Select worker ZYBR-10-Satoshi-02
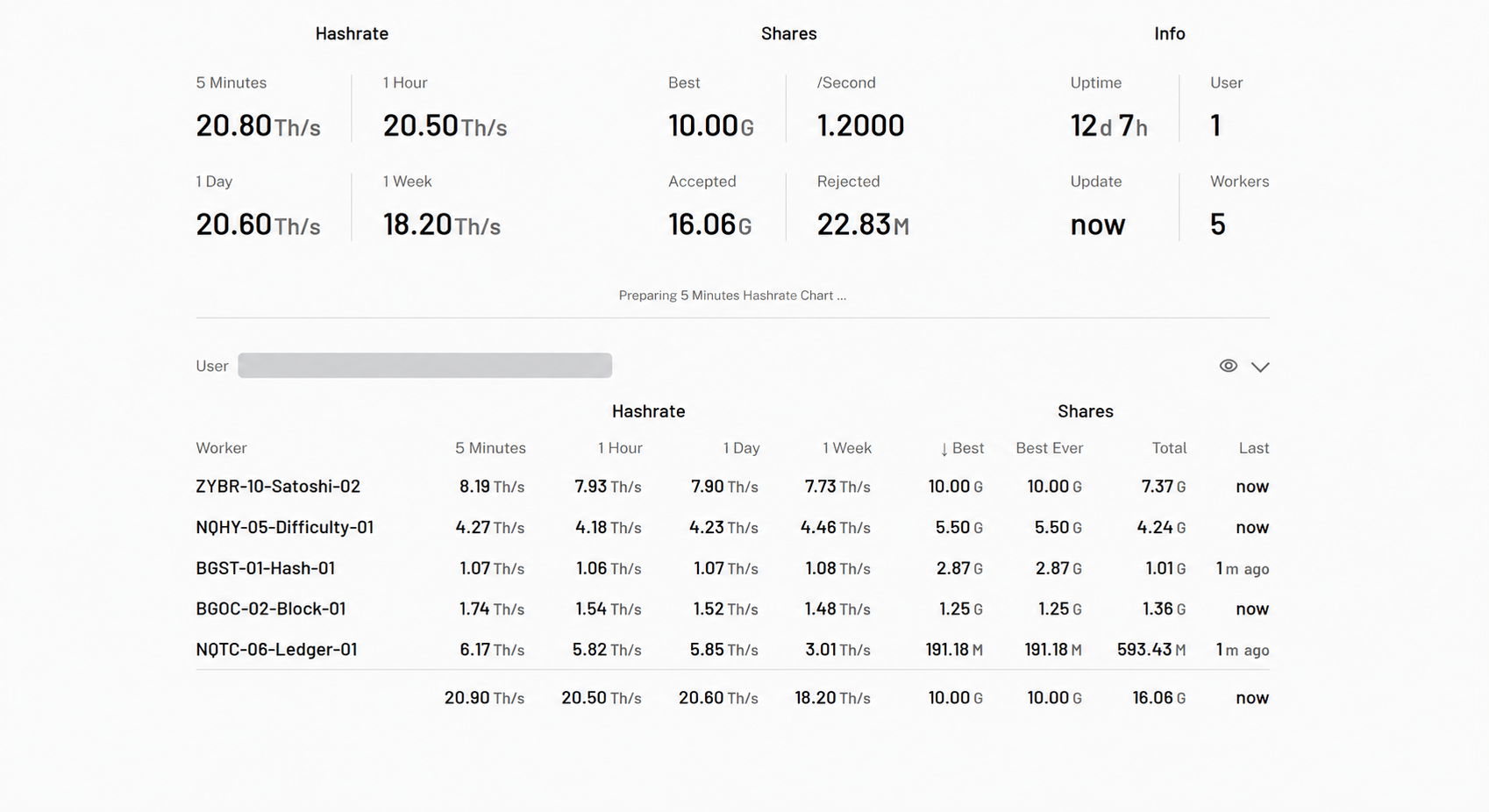 pyautogui.click(x=278, y=486)
